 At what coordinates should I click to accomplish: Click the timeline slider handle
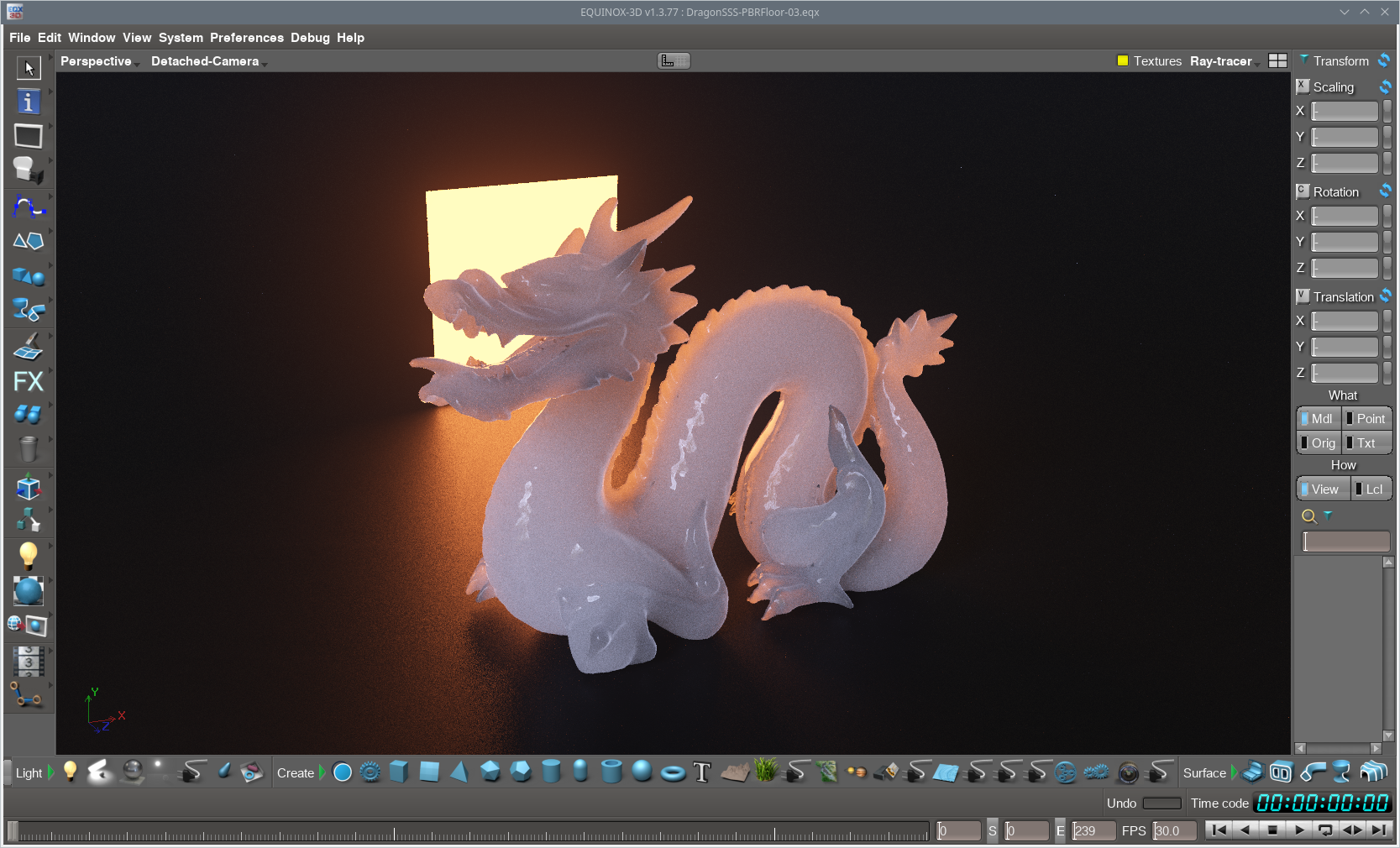point(13,831)
